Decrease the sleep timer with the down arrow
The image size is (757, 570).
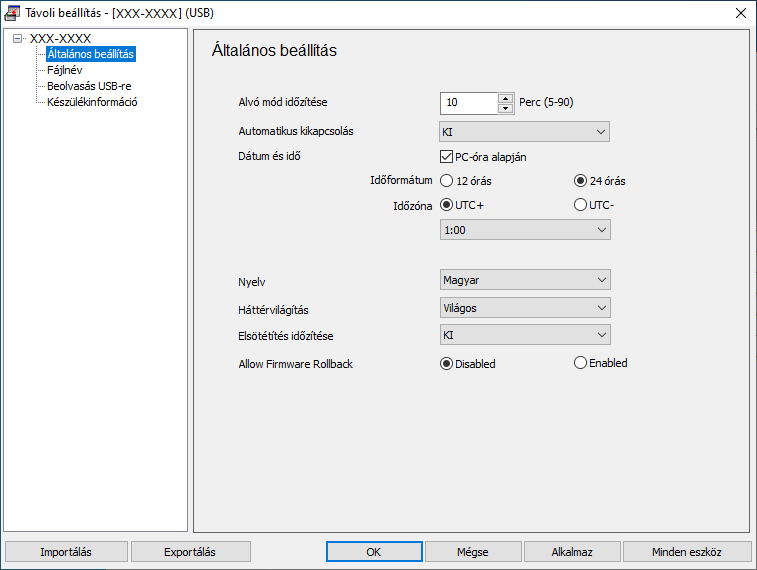[505, 108]
